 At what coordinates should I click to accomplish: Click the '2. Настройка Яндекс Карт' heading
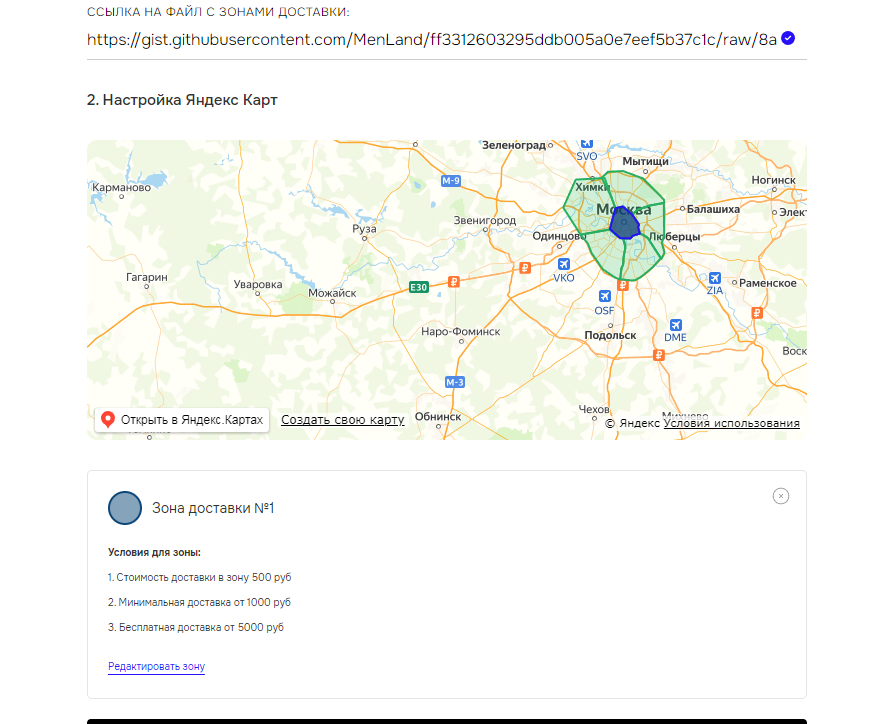click(182, 100)
